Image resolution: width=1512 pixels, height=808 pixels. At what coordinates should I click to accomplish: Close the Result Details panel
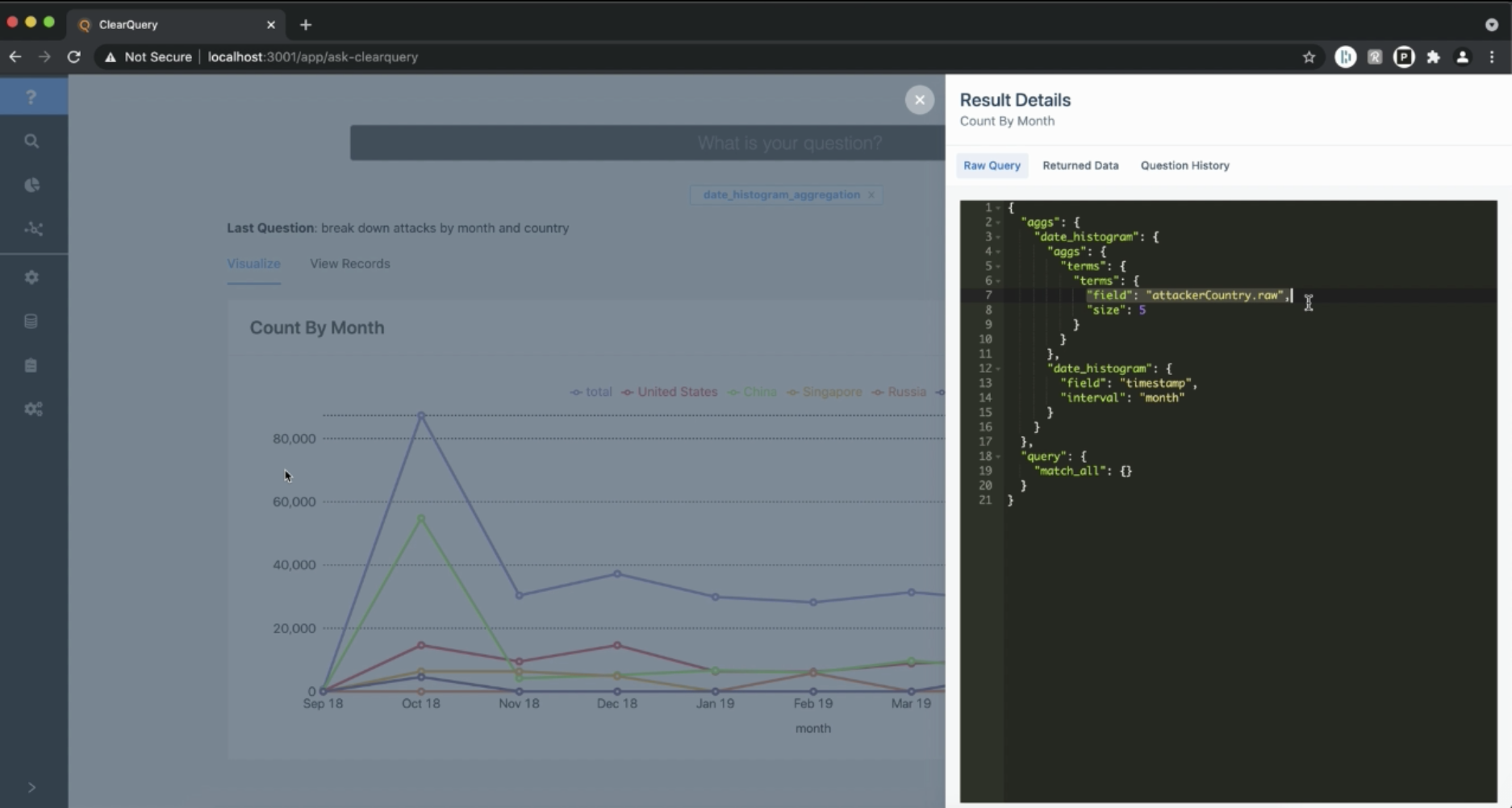pos(919,100)
